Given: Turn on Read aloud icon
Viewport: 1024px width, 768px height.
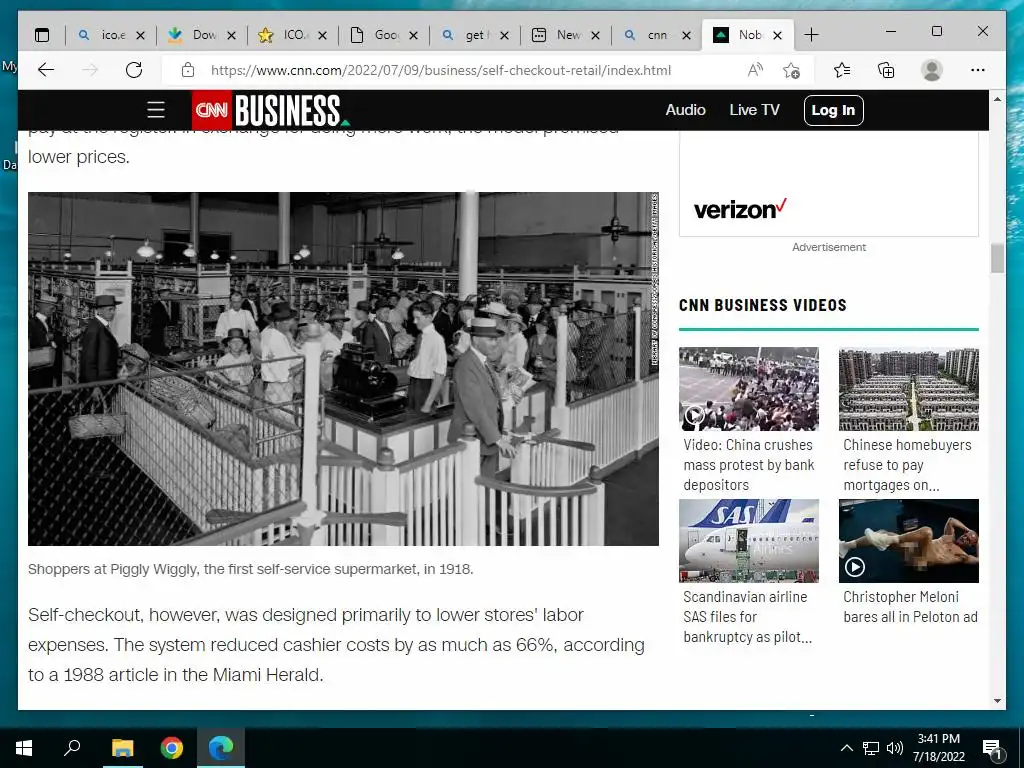Looking at the screenshot, I should coord(755,70).
